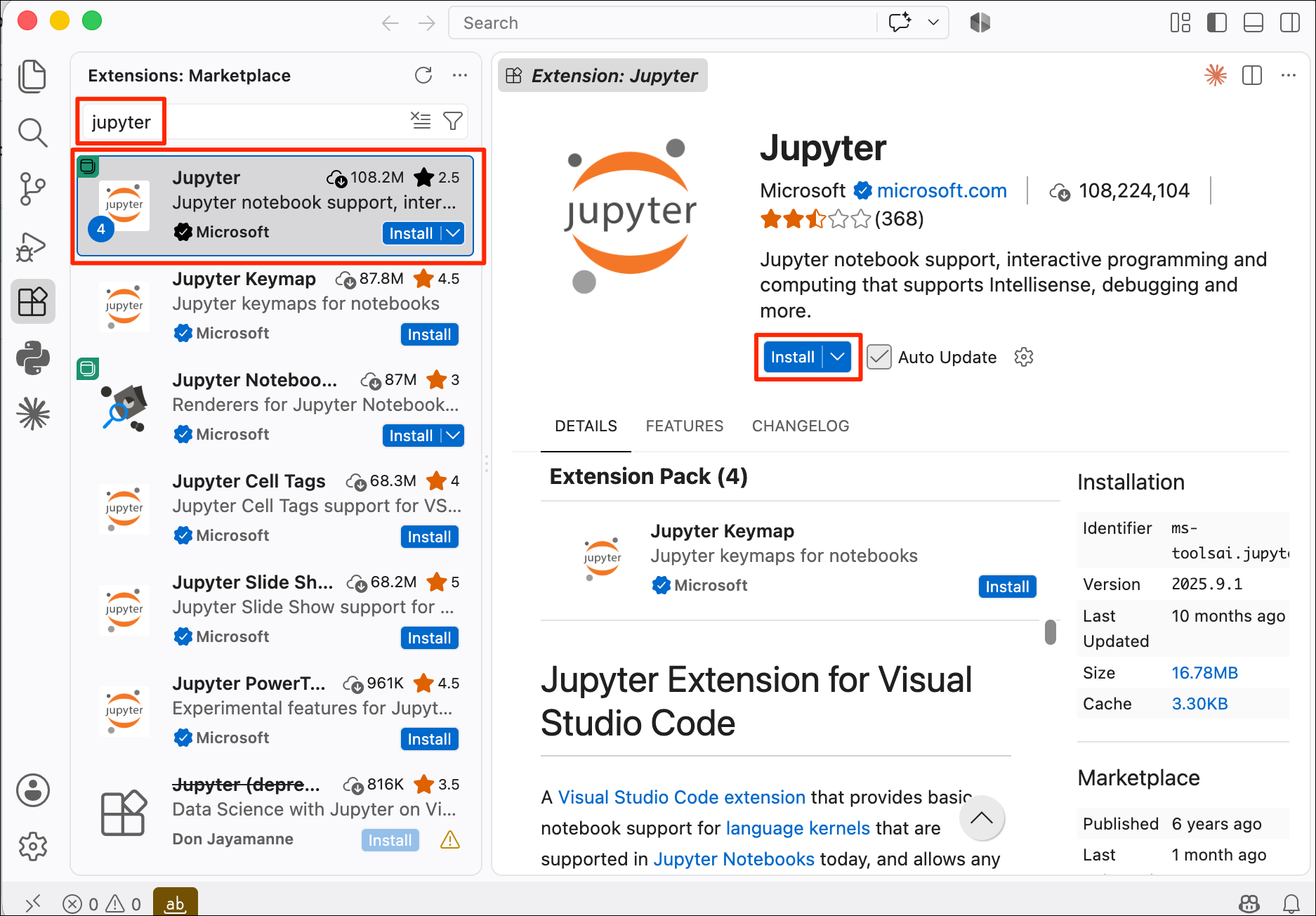Toggle the Auto Update checkbox
This screenshot has height=916, width=1316.
879,357
